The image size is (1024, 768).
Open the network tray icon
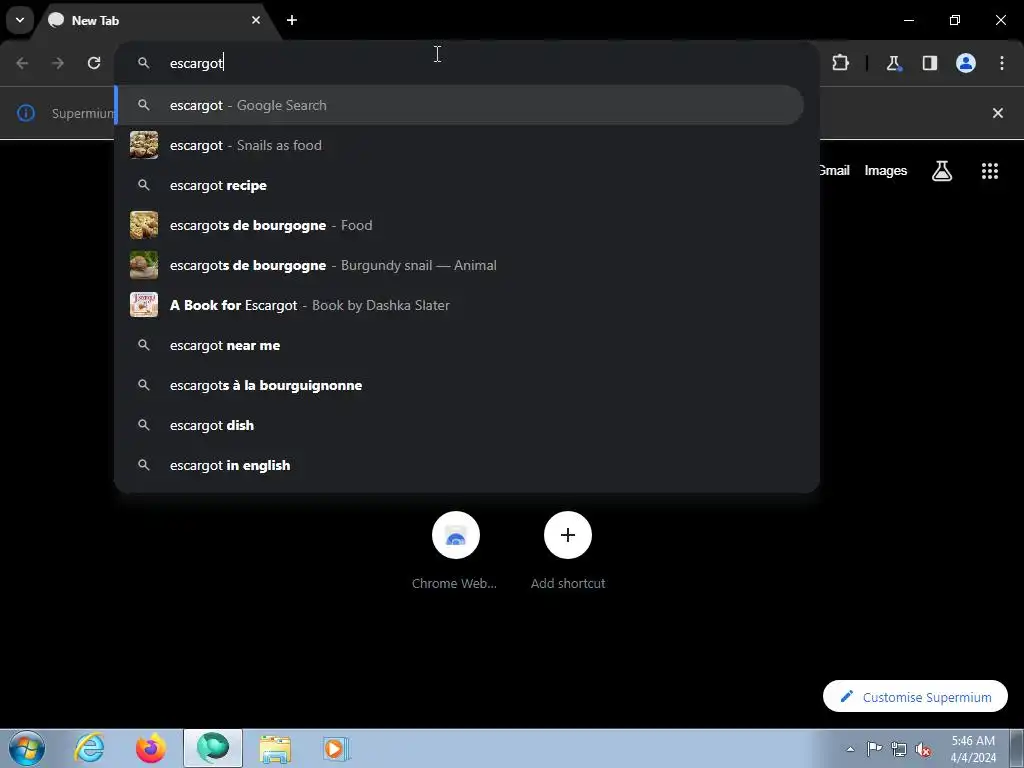(899, 749)
